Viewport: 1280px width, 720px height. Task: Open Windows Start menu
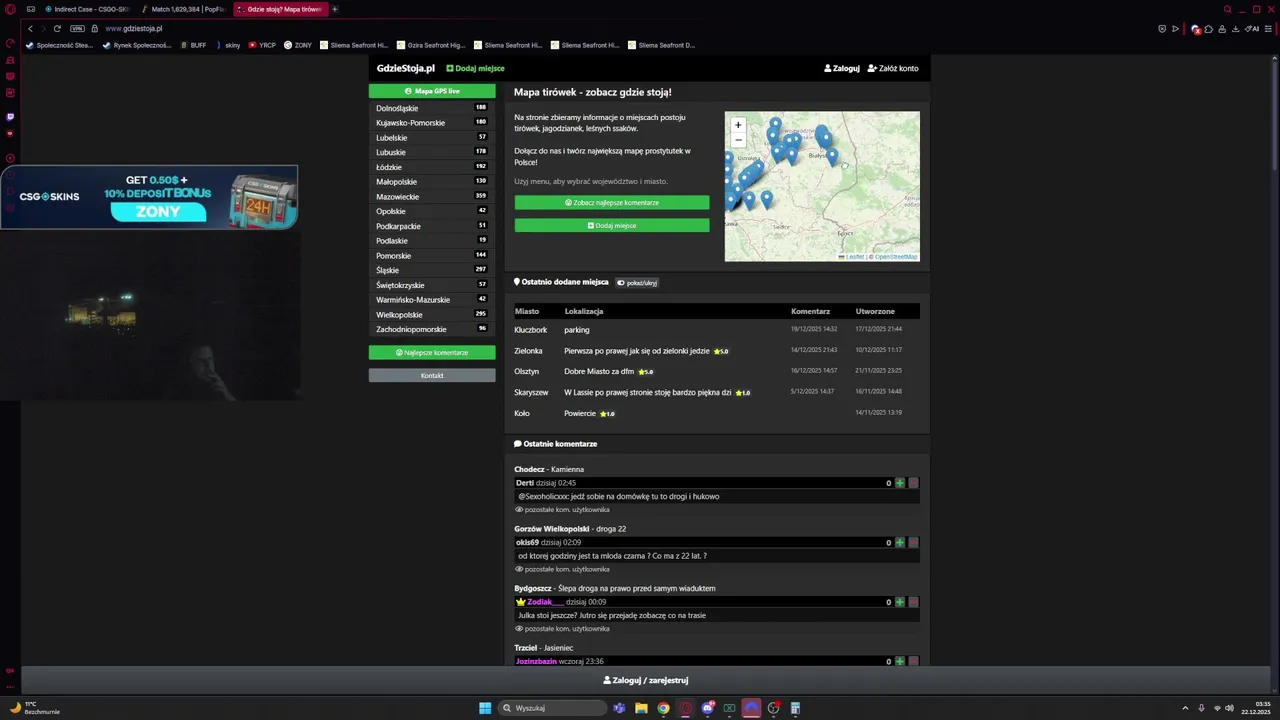coord(485,708)
